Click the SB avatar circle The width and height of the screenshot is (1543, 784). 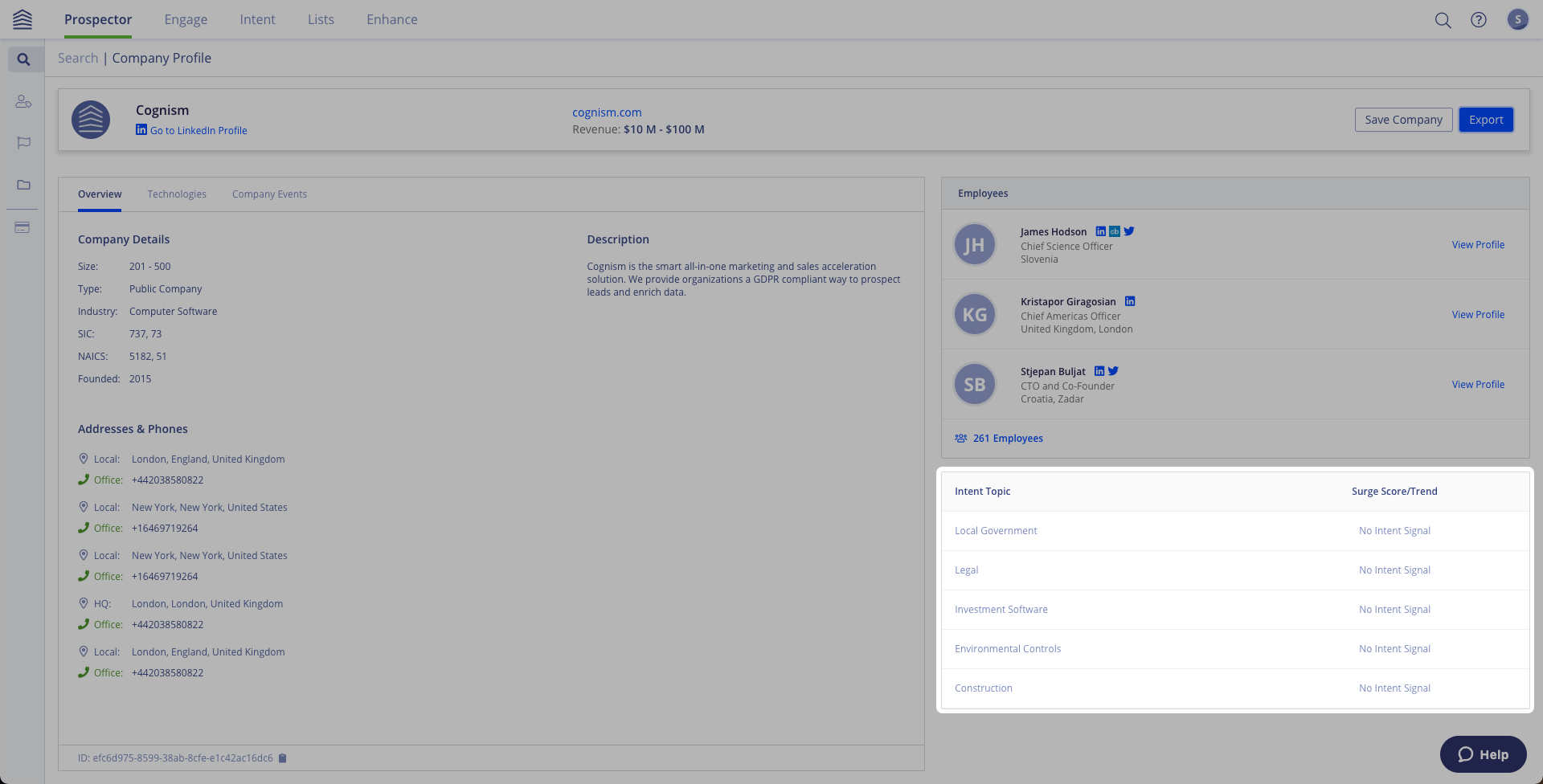click(x=975, y=384)
